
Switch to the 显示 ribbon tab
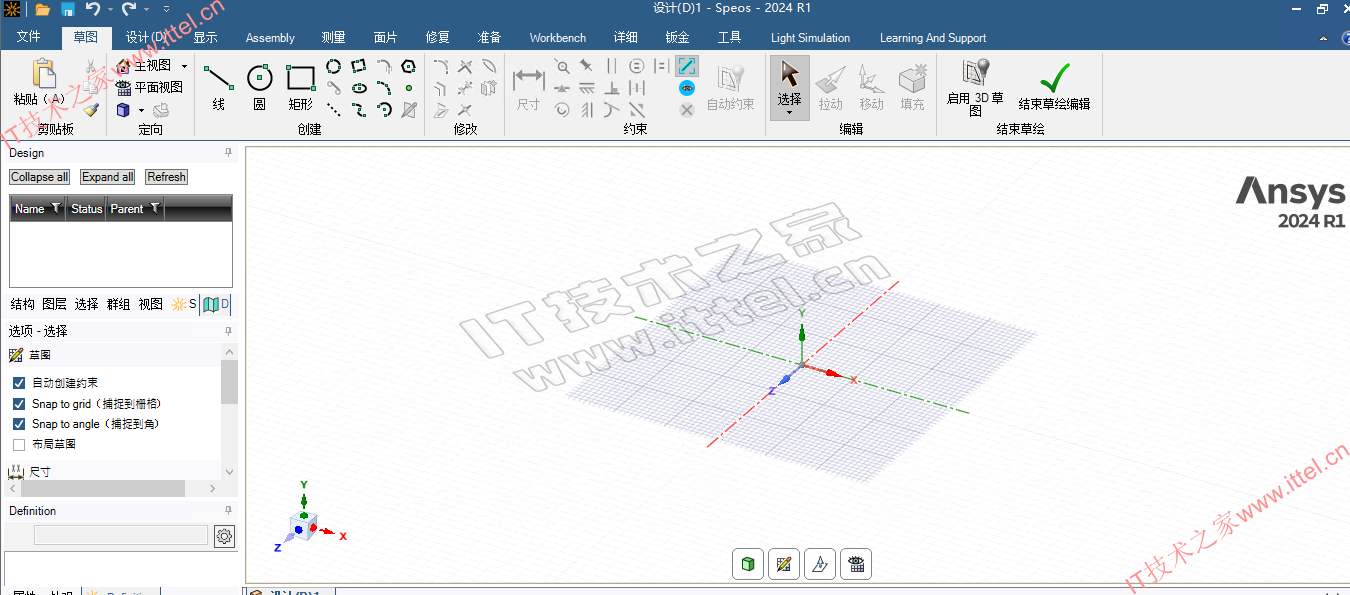pos(205,38)
